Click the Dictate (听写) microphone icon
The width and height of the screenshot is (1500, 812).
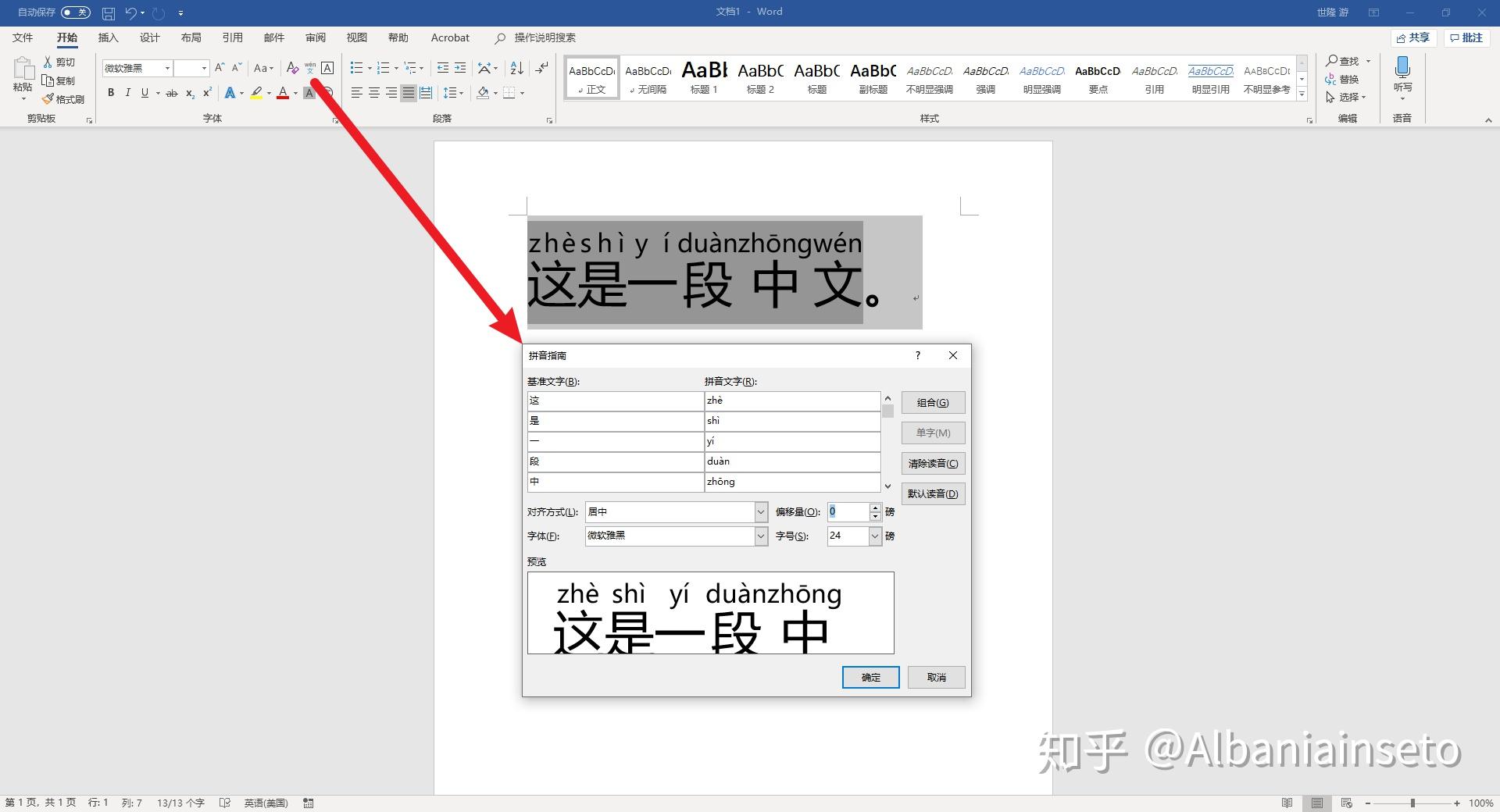[x=1402, y=67]
